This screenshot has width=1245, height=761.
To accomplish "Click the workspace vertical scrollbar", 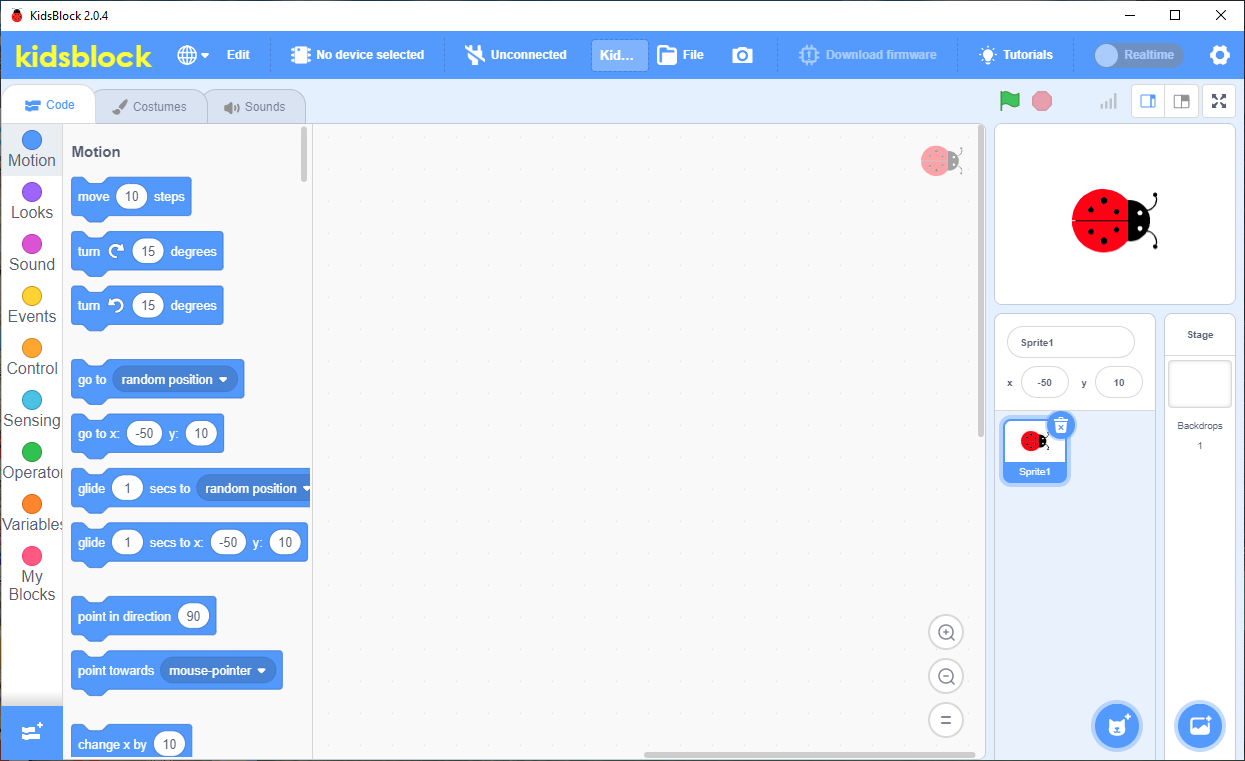I will click(981, 281).
